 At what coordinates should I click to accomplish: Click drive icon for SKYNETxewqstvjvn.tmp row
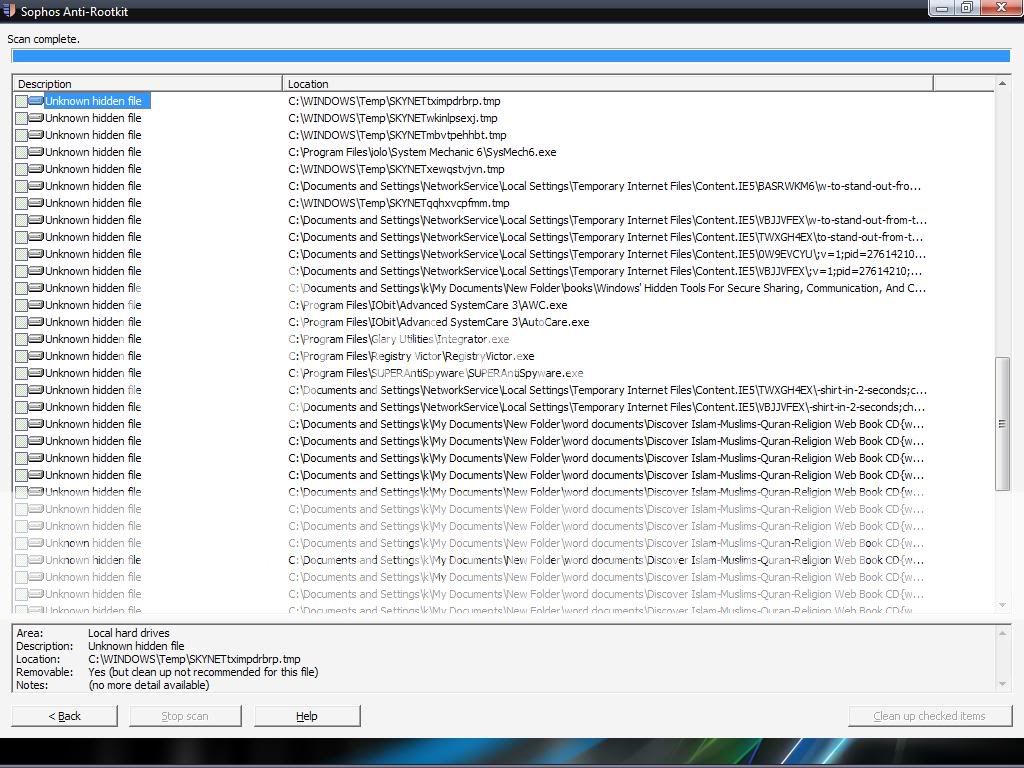[x=36, y=168]
